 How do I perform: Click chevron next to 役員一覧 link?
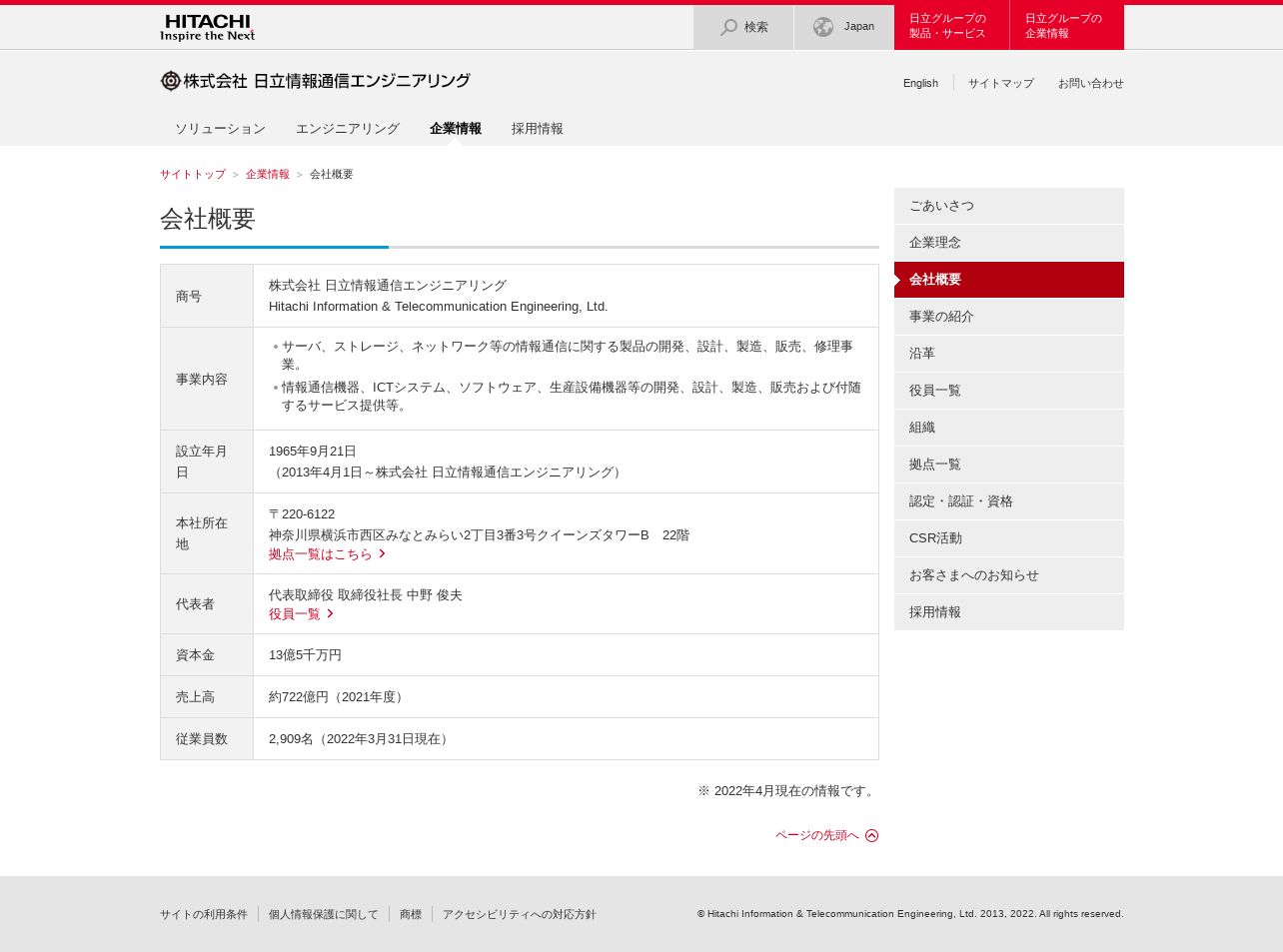tap(330, 613)
